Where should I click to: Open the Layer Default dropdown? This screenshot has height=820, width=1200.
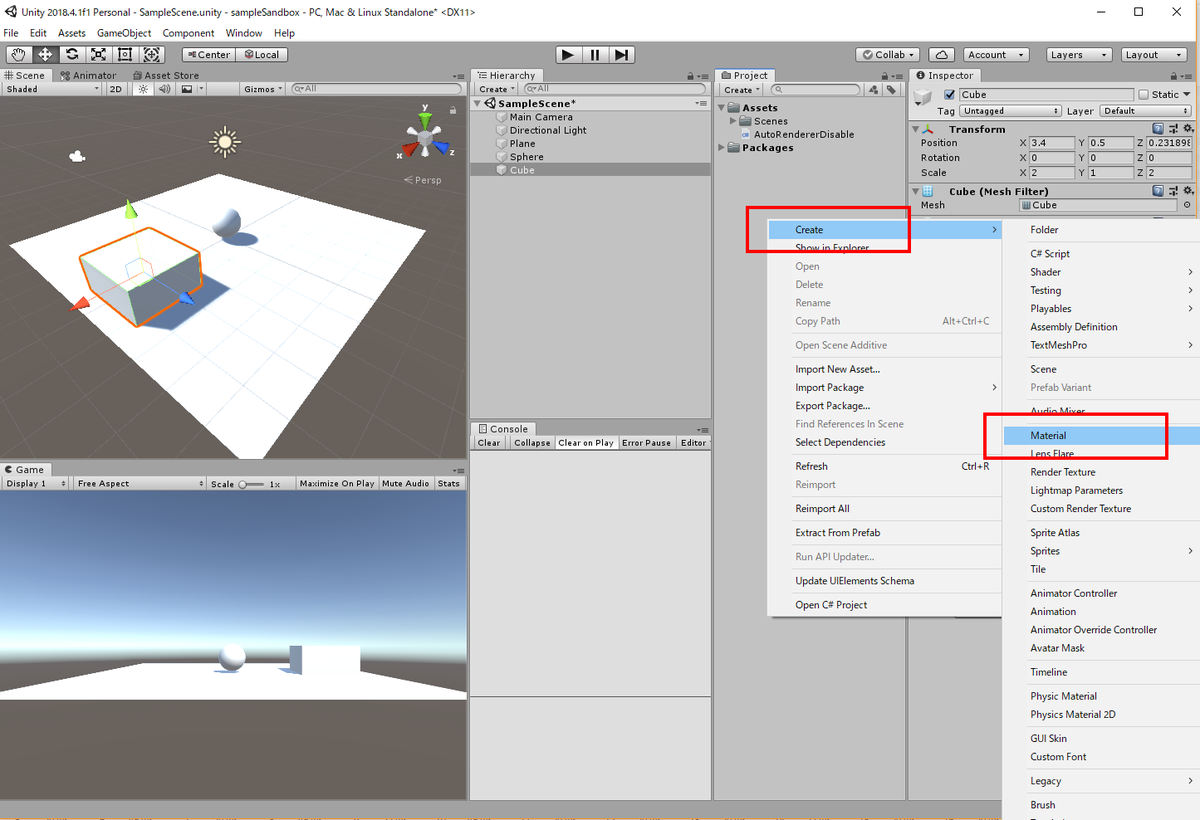(1145, 111)
